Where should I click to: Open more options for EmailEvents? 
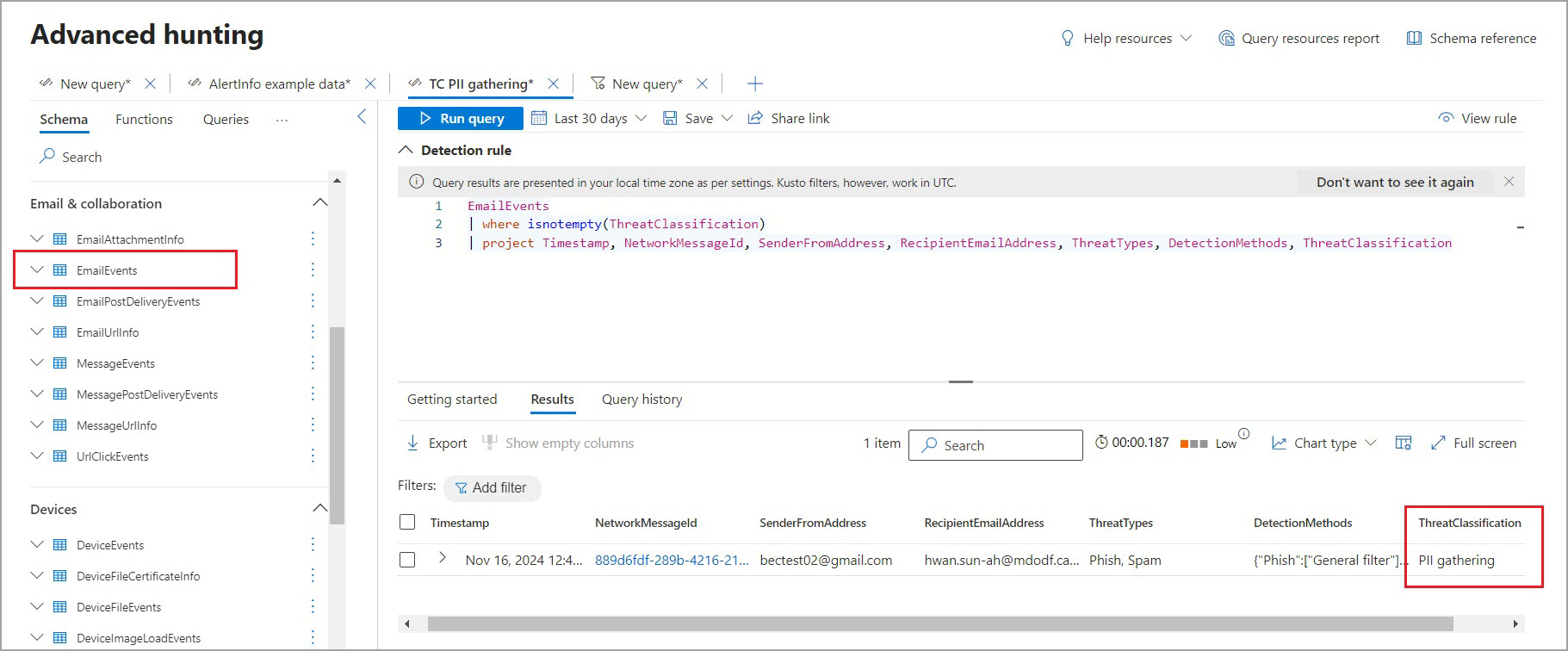coord(313,270)
